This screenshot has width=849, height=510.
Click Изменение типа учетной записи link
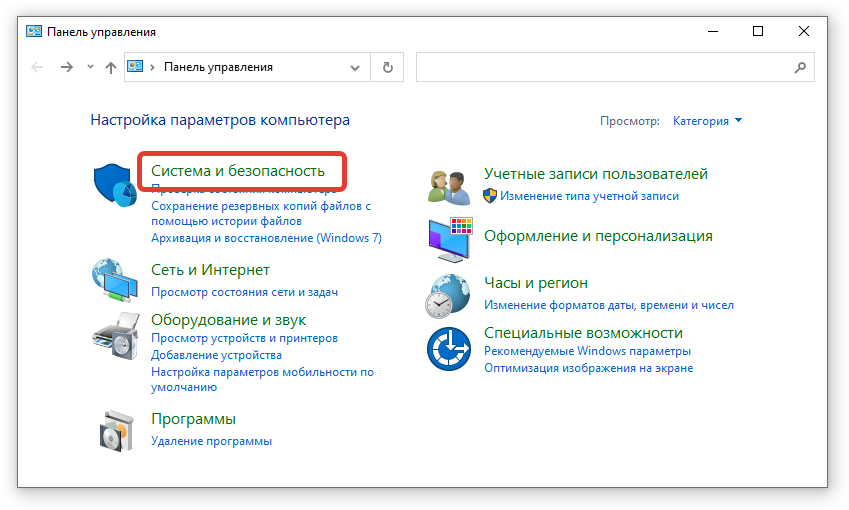[589, 197]
